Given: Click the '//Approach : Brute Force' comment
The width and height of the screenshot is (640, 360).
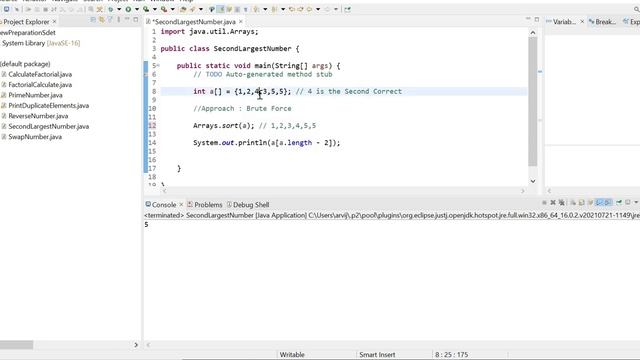Looking at the screenshot, I should pyautogui.click(x=242, y=109).
